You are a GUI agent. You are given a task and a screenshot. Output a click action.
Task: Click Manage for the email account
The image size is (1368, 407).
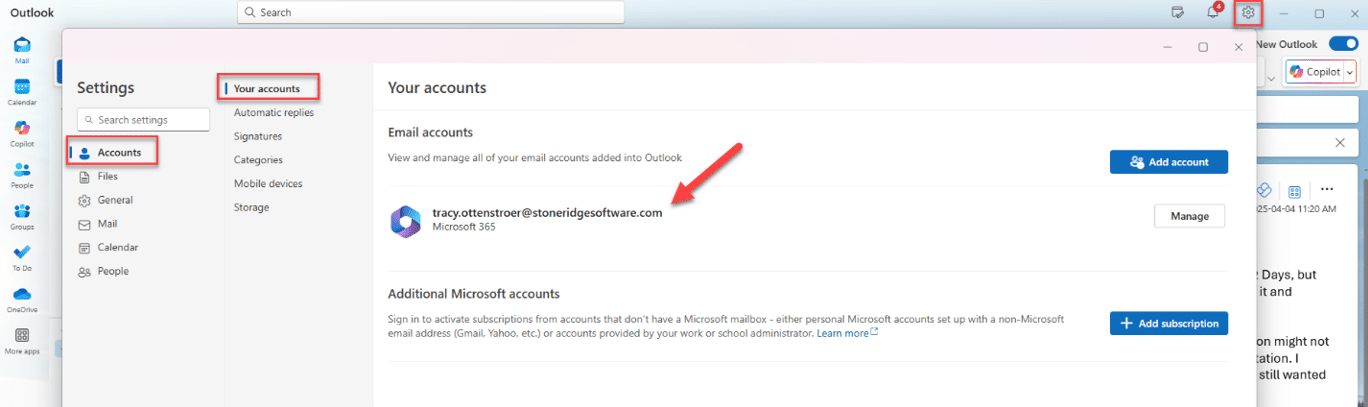pos(1189,216)
